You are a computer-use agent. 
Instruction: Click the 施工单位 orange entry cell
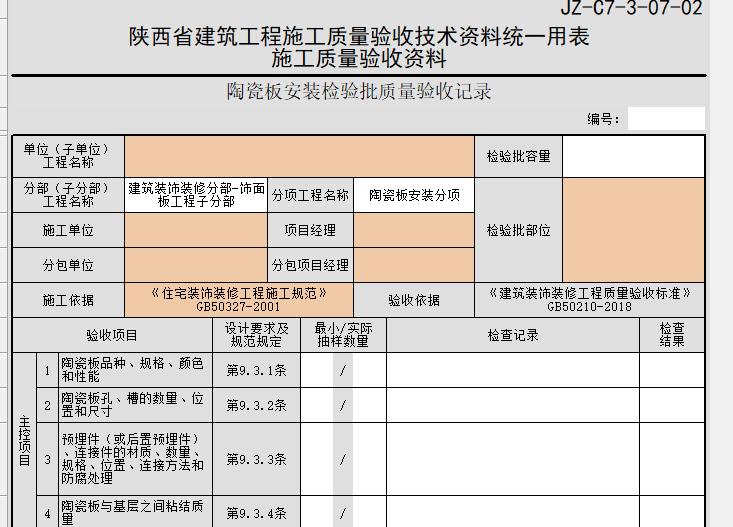(195, 230)
